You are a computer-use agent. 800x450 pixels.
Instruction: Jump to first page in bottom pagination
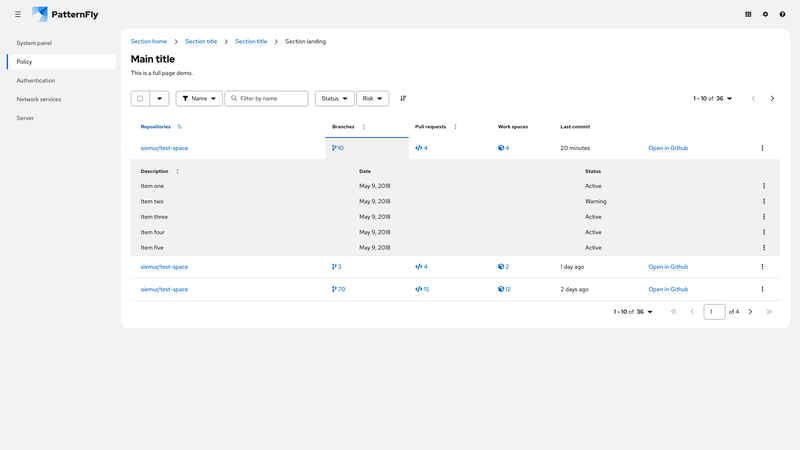click(673, 312)
